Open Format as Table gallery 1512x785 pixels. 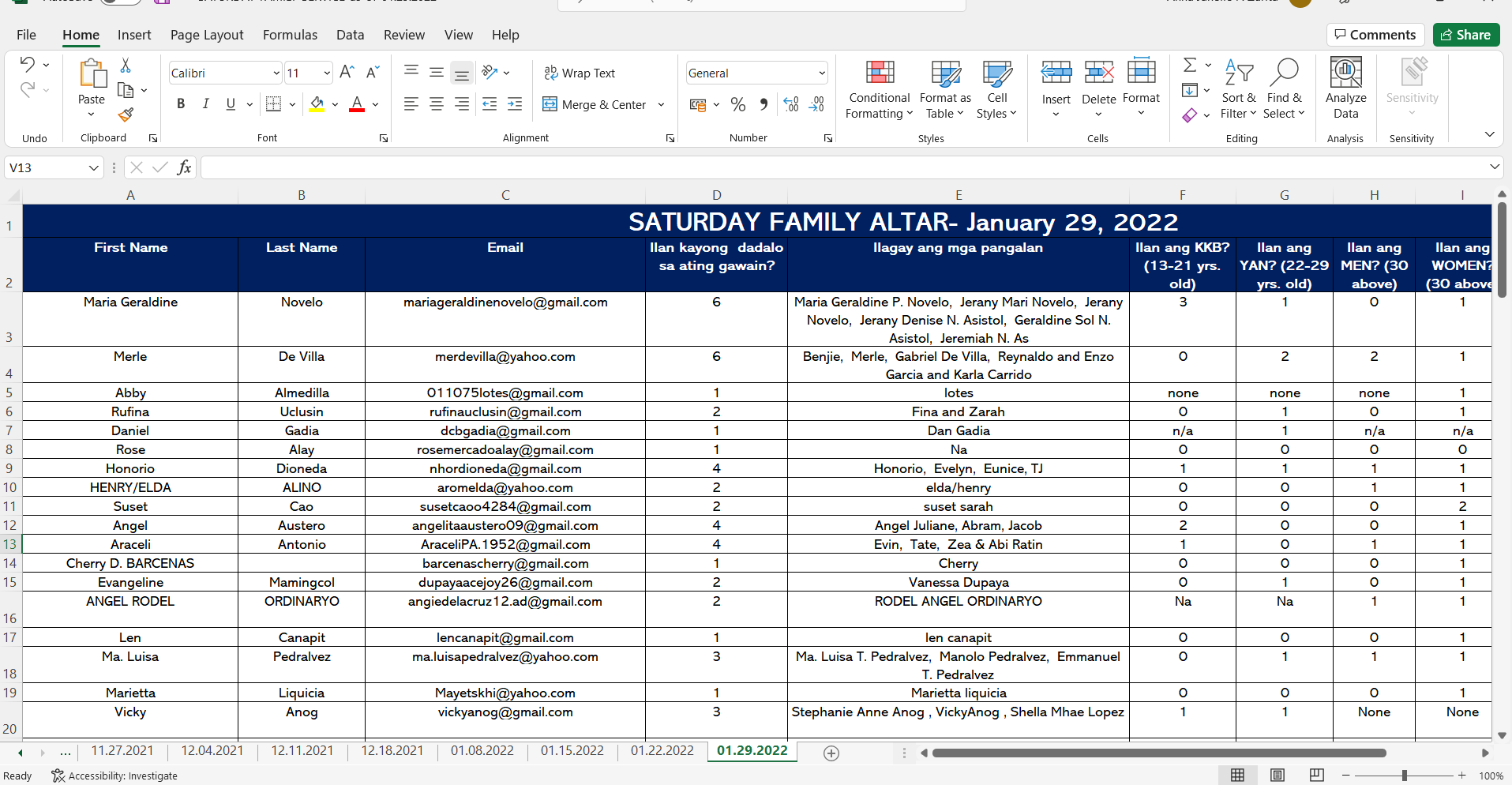pyautogui.click(x=945, y=89)
